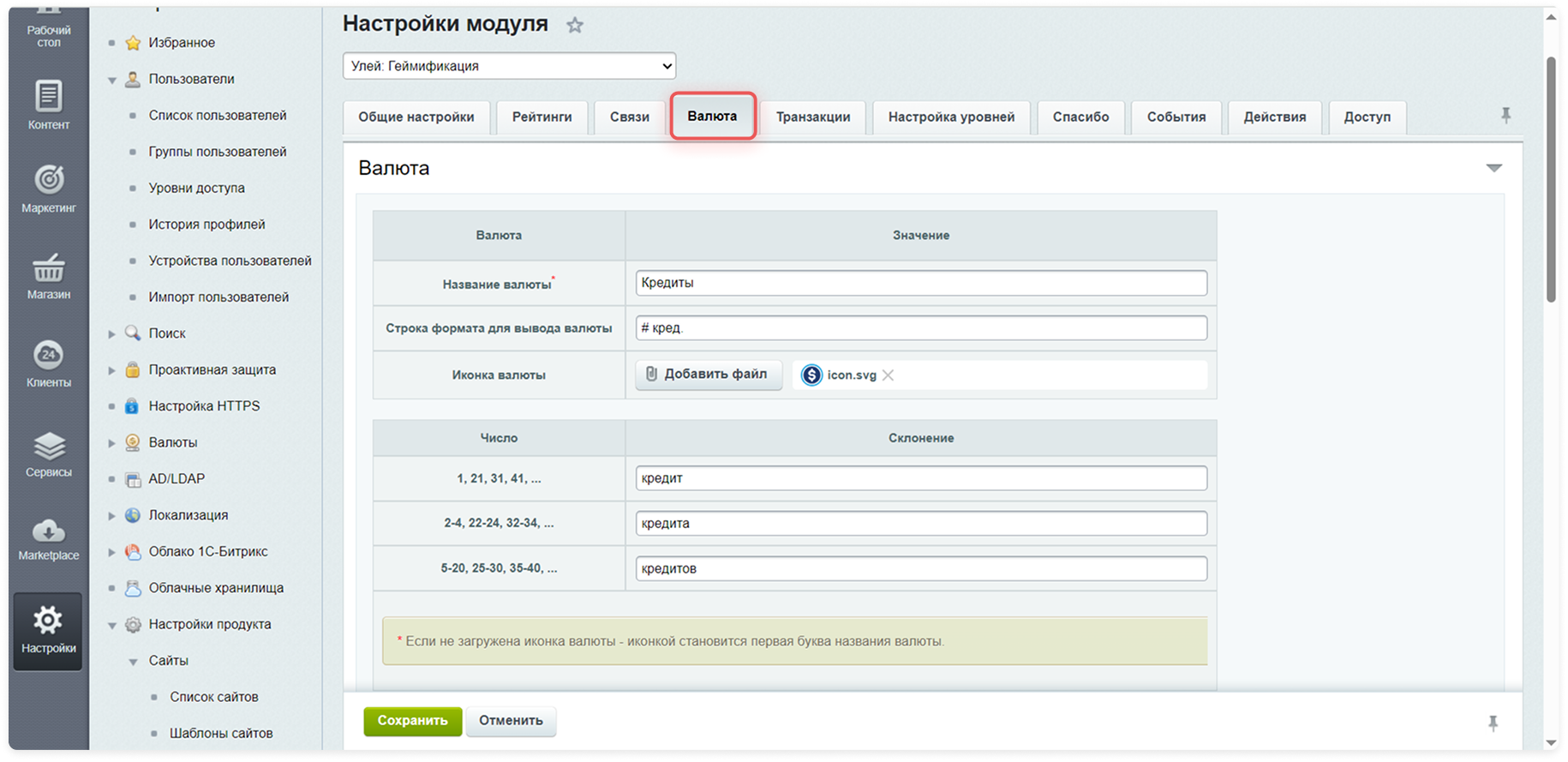The image size is (1568, 762).
Task: Click the Сохранить button
Action: point(412,721)
